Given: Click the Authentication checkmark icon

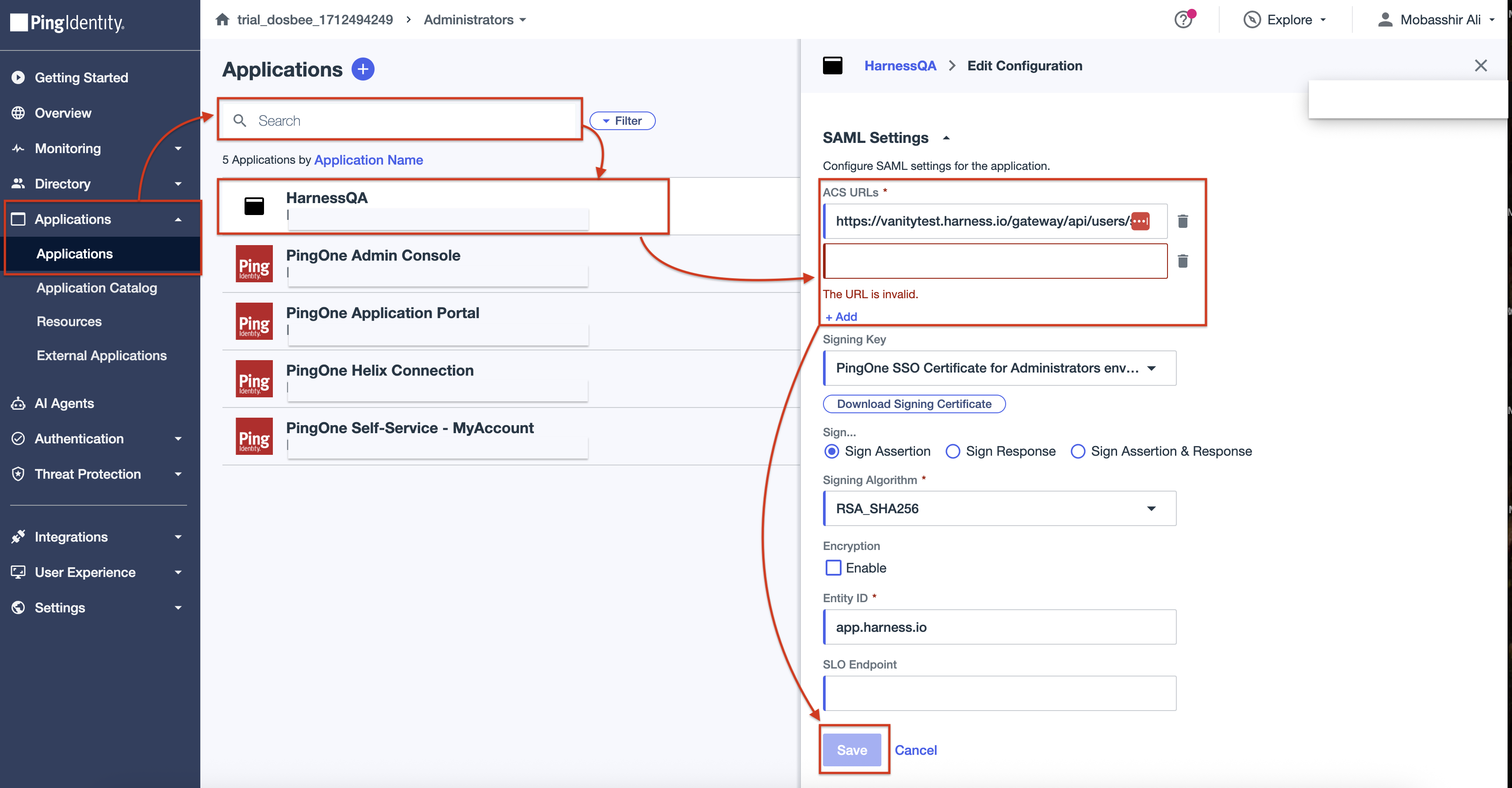Looking at the screenshot, I should click(x=18, y=438).
